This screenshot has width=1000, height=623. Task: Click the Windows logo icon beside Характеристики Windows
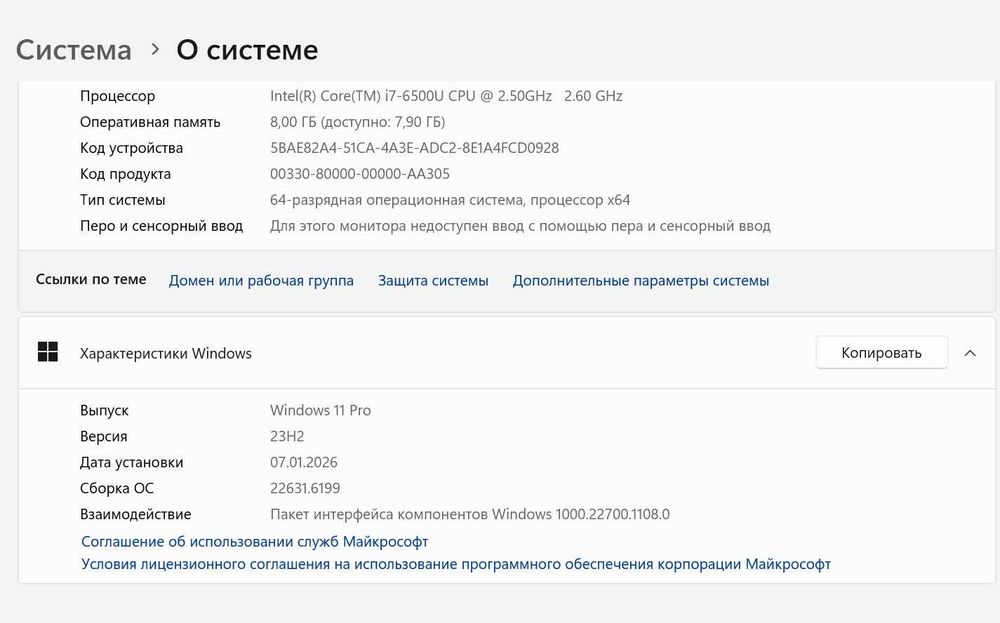pos(48,352)
